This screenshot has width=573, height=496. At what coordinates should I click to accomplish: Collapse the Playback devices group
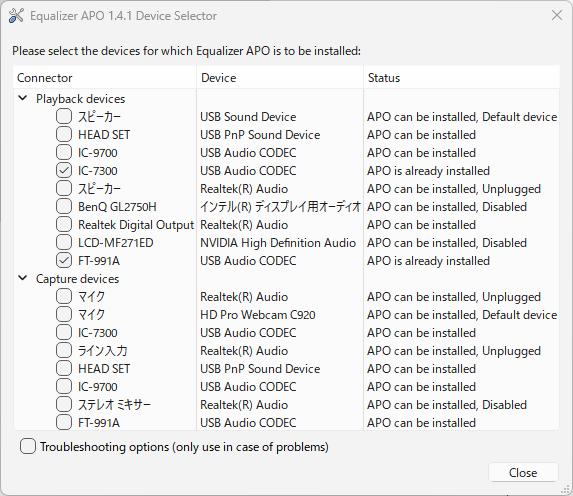(x=23, y=98)
